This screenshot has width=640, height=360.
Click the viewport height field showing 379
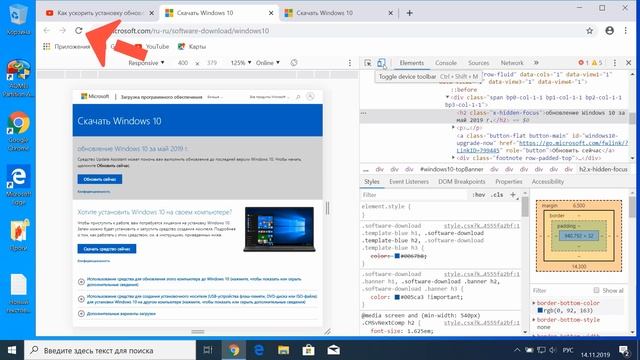tap(212, 63)
